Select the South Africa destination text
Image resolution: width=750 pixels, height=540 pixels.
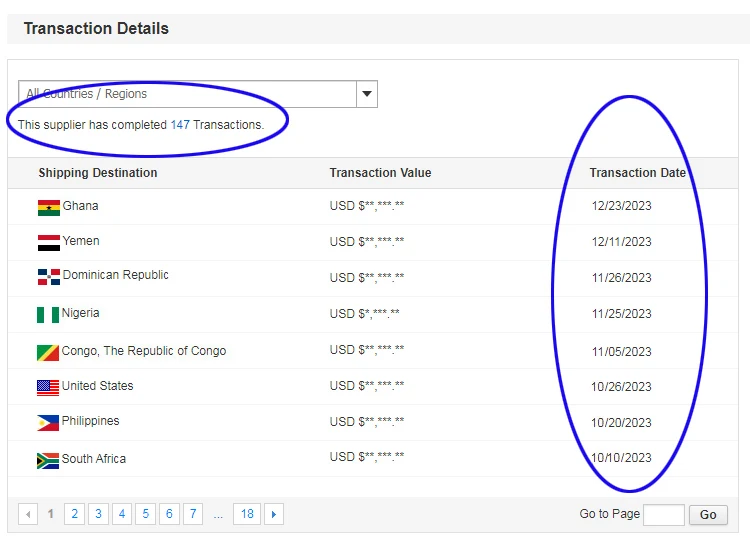tap(94, 459)
